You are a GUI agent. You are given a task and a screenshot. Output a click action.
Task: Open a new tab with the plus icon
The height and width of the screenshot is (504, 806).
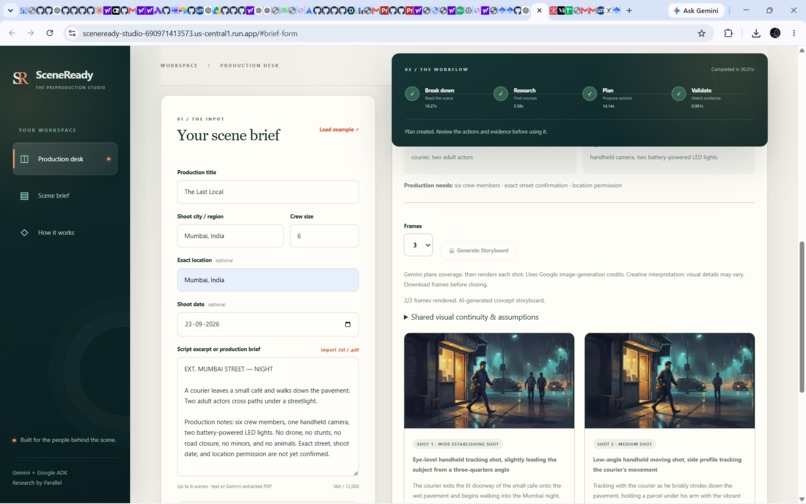click(x=629, y=10)
